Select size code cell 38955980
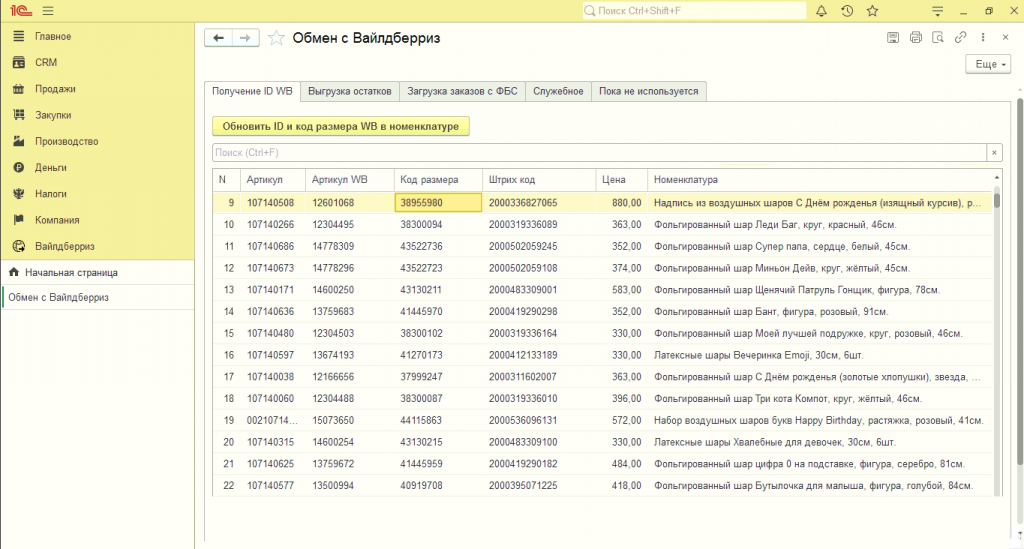The image size is (1024, 549). pos(438,203)
